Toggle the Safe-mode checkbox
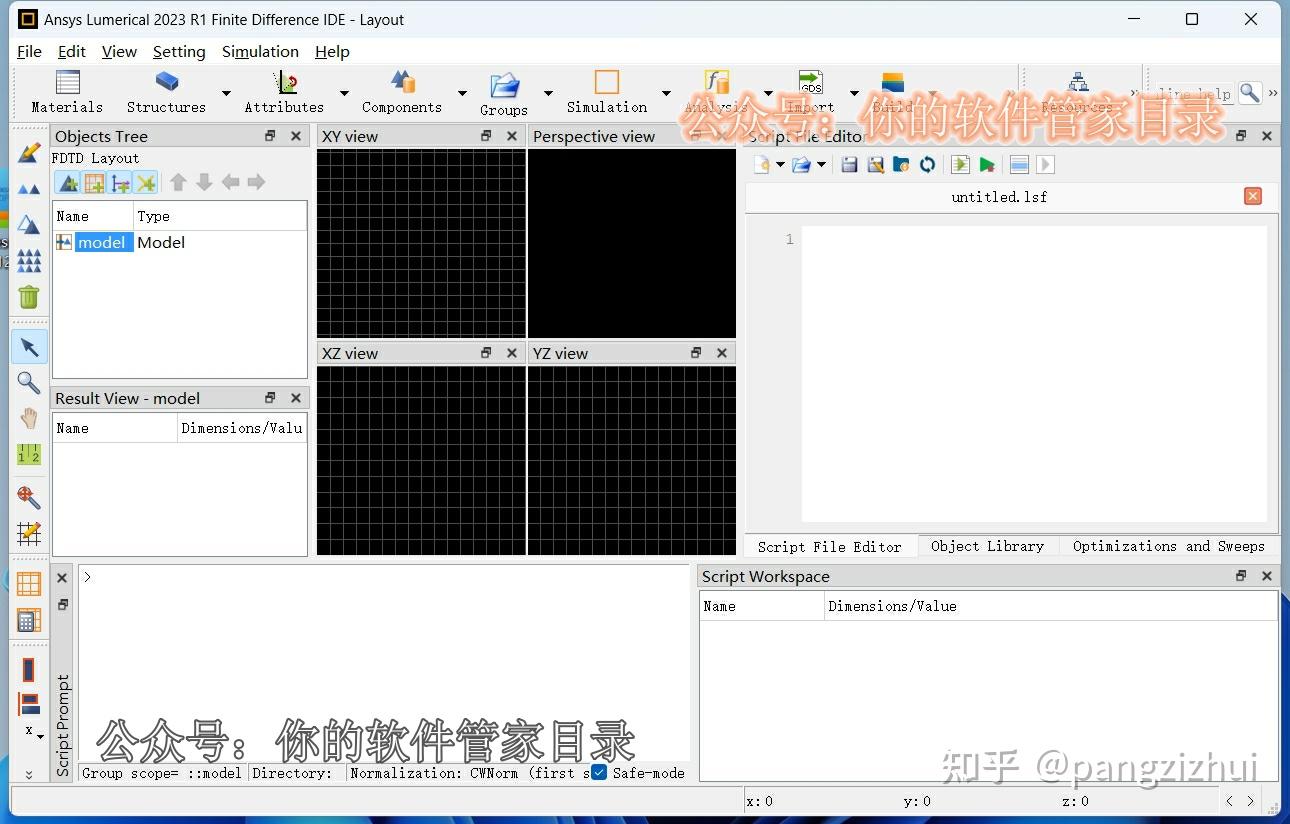1290x824 pixels. click(597, 772)
